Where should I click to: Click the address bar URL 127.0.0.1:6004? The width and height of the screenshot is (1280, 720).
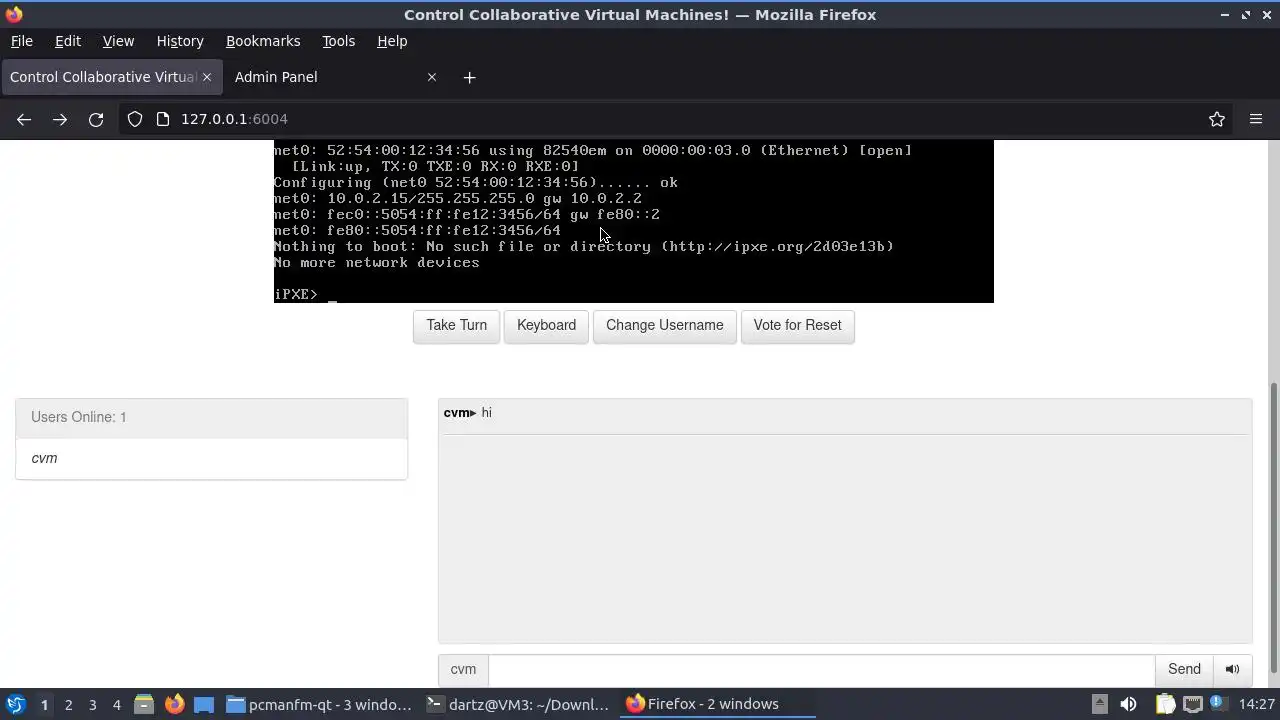click(234, 119)
